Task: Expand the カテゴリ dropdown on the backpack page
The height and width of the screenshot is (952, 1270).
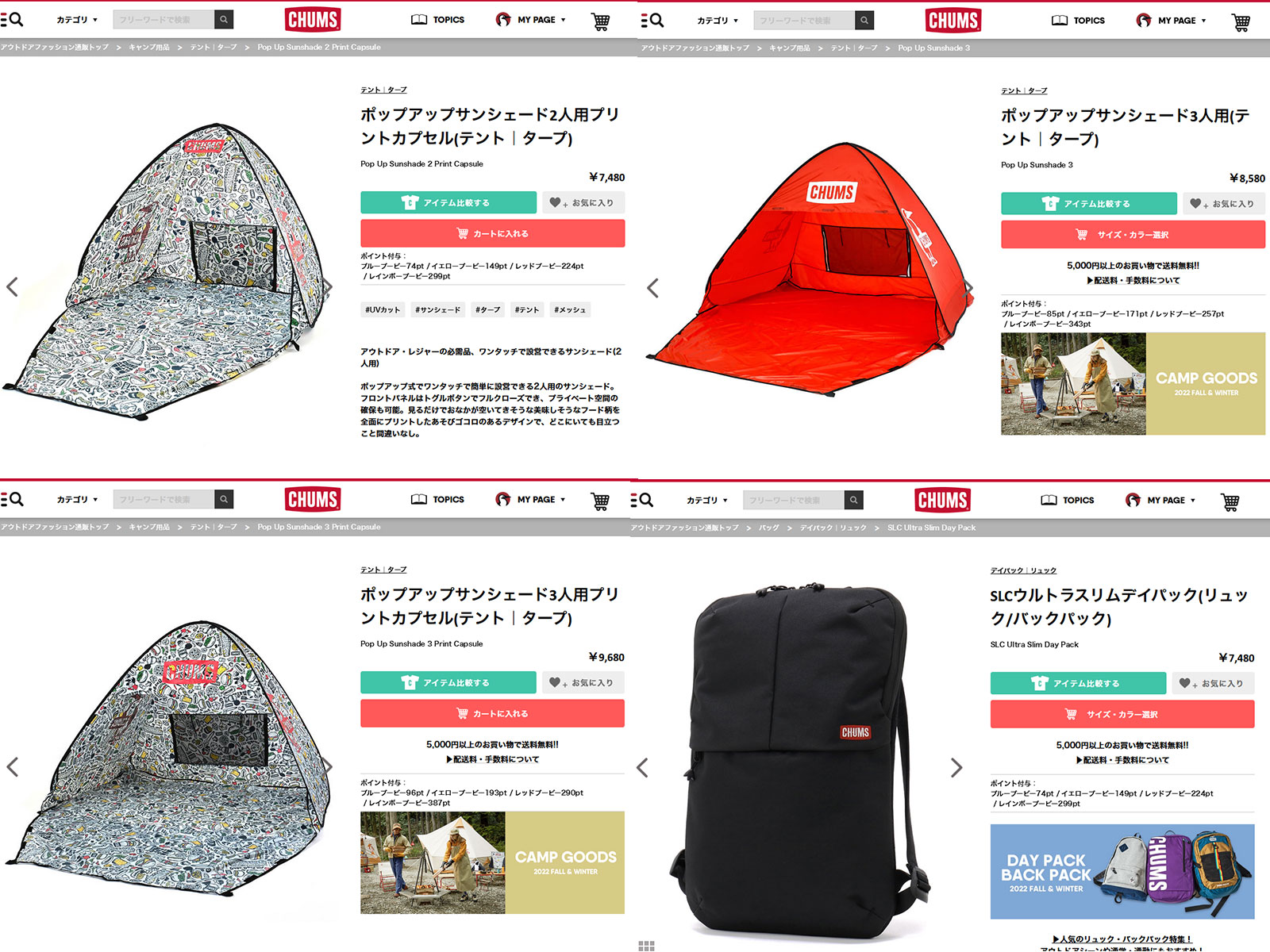Action: (x=707, y=501)
